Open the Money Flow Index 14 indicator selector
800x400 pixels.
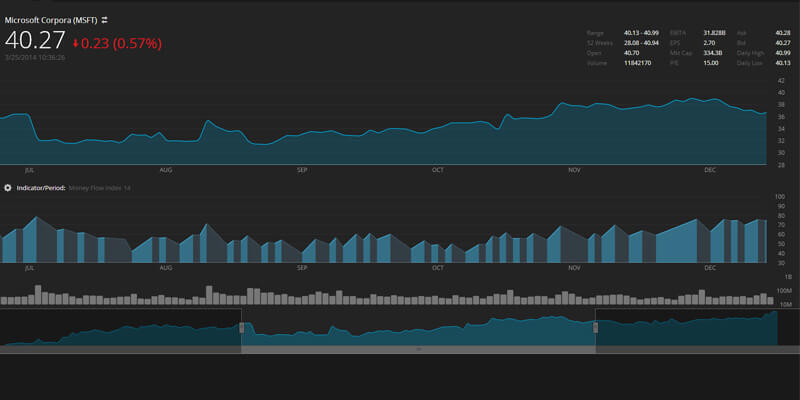click(x=99, y=188)
